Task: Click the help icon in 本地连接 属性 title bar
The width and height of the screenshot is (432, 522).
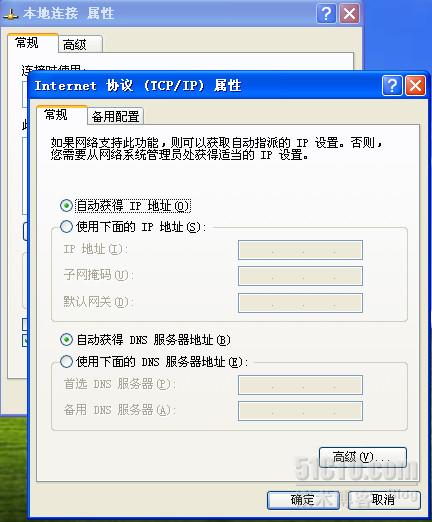Action: [326, 14]
